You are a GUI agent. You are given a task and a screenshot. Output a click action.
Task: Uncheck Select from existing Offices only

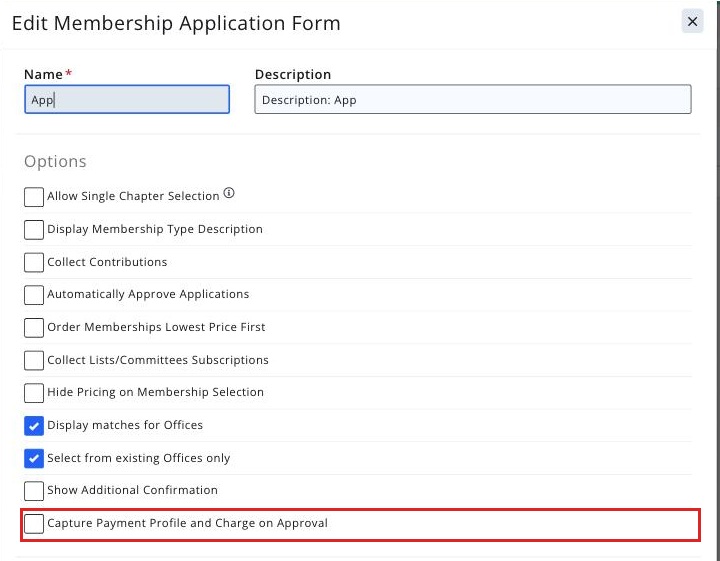point(34,459)
